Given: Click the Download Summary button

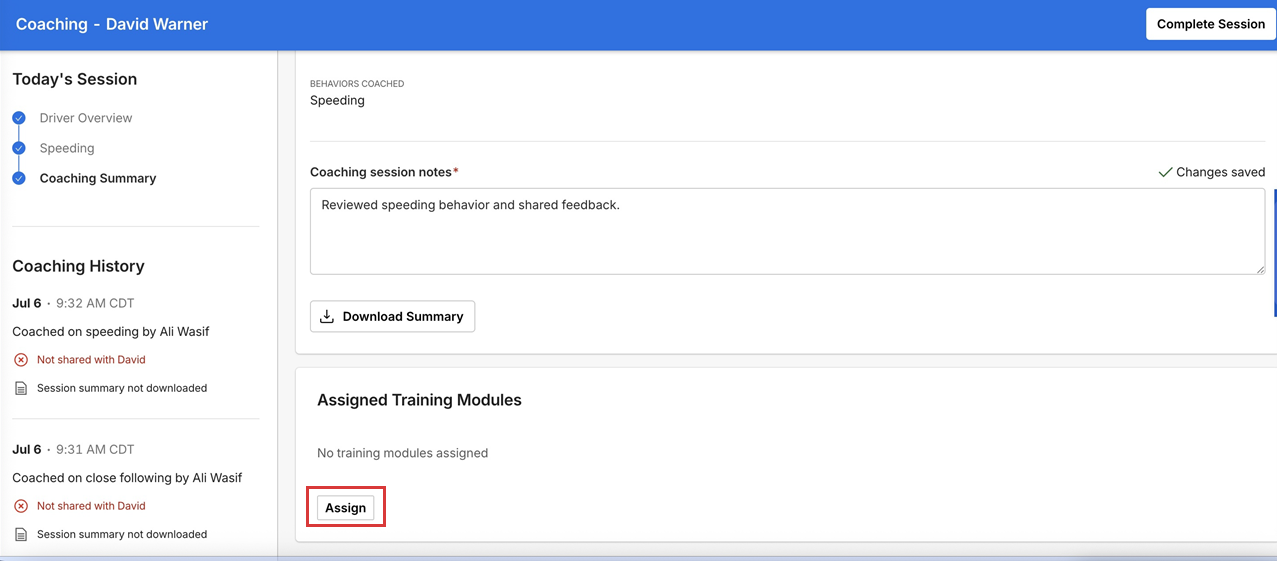Looking at the screenshot, I should pos(393,317).
